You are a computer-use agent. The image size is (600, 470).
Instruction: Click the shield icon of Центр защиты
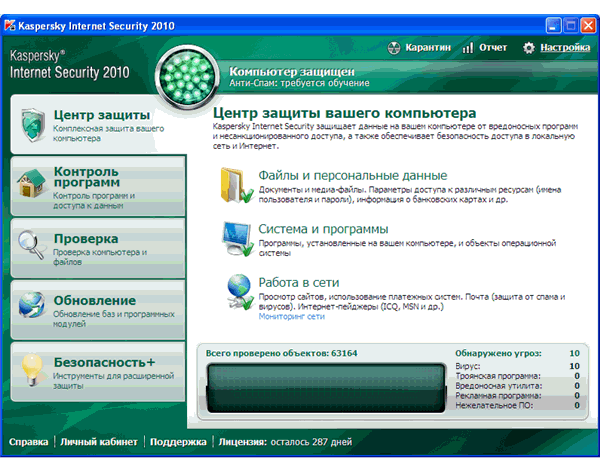pyautogui.click(x=33, y=125)
